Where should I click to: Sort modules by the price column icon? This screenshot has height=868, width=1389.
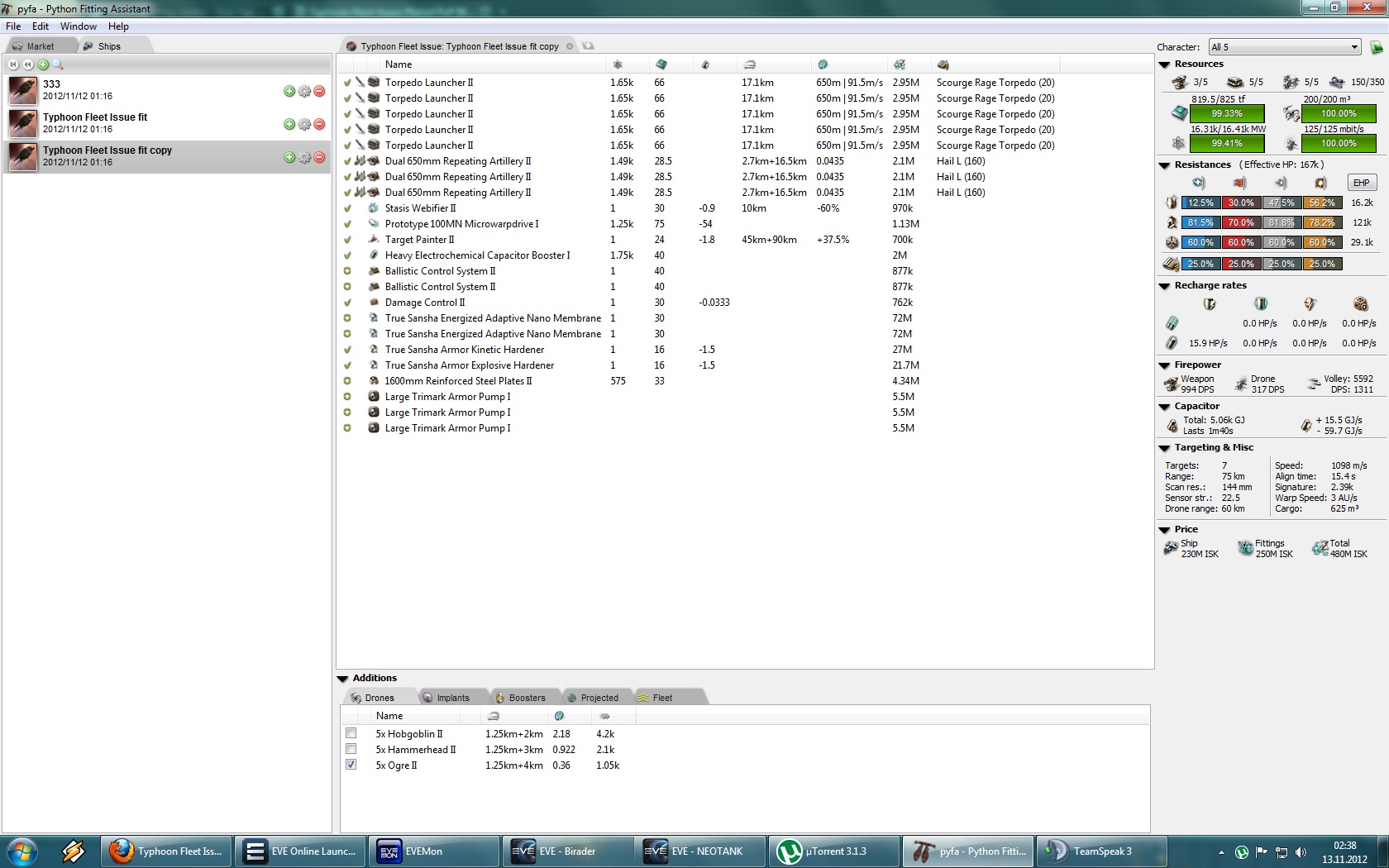click(900, 64)
